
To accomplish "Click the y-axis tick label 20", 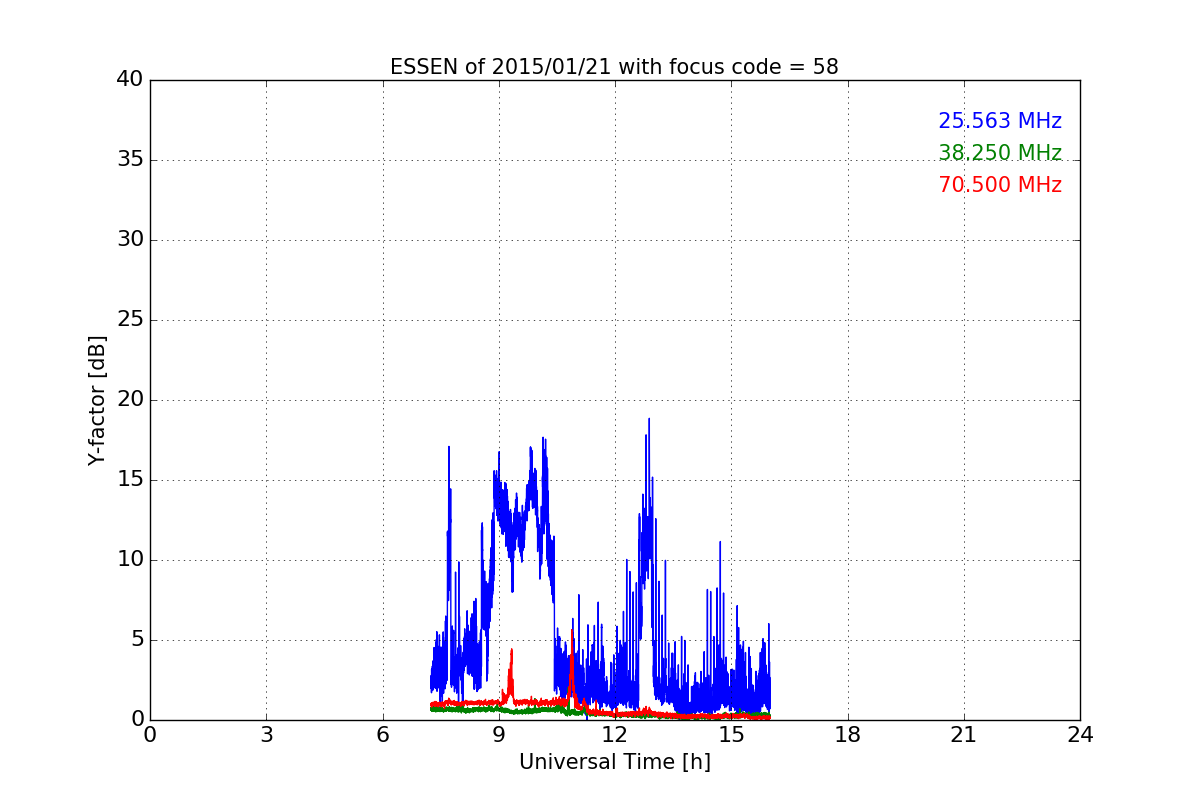I will [129, 400].
